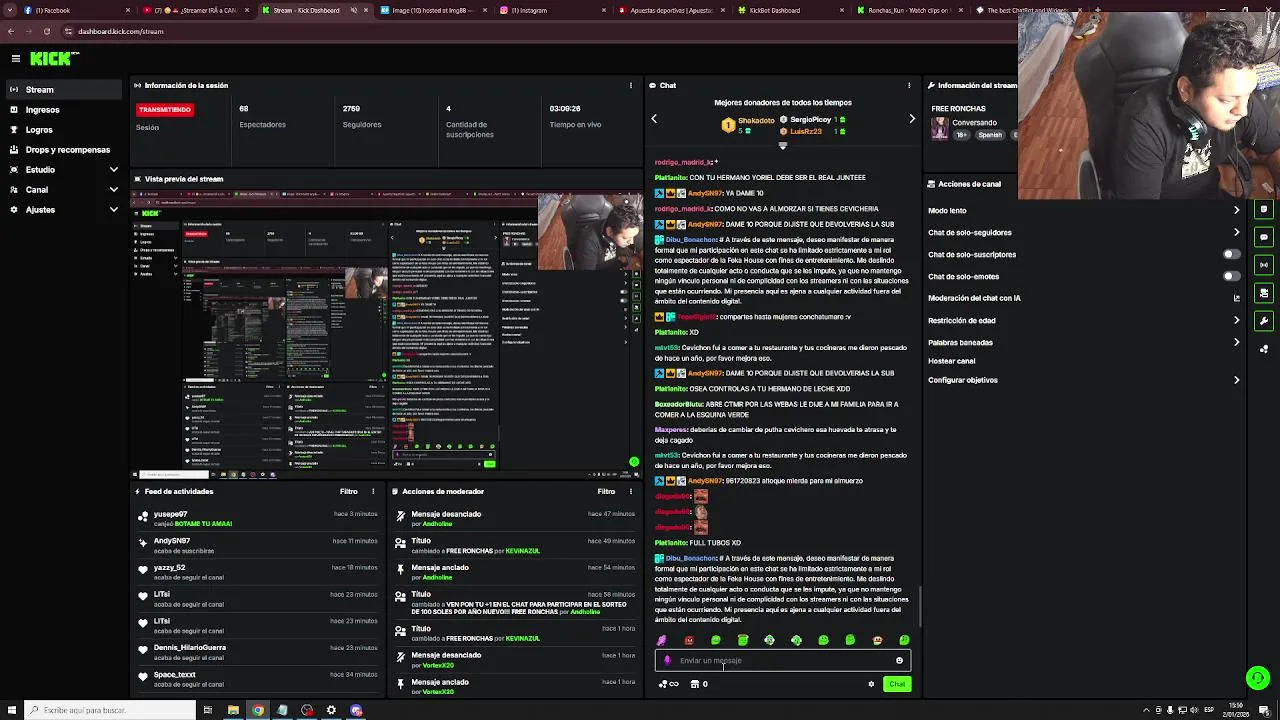The width and height of the screenshot is (1280, 720).
Task: Open the green headset support bubble
Action: pyautogui.click(x=1258, y=678)
